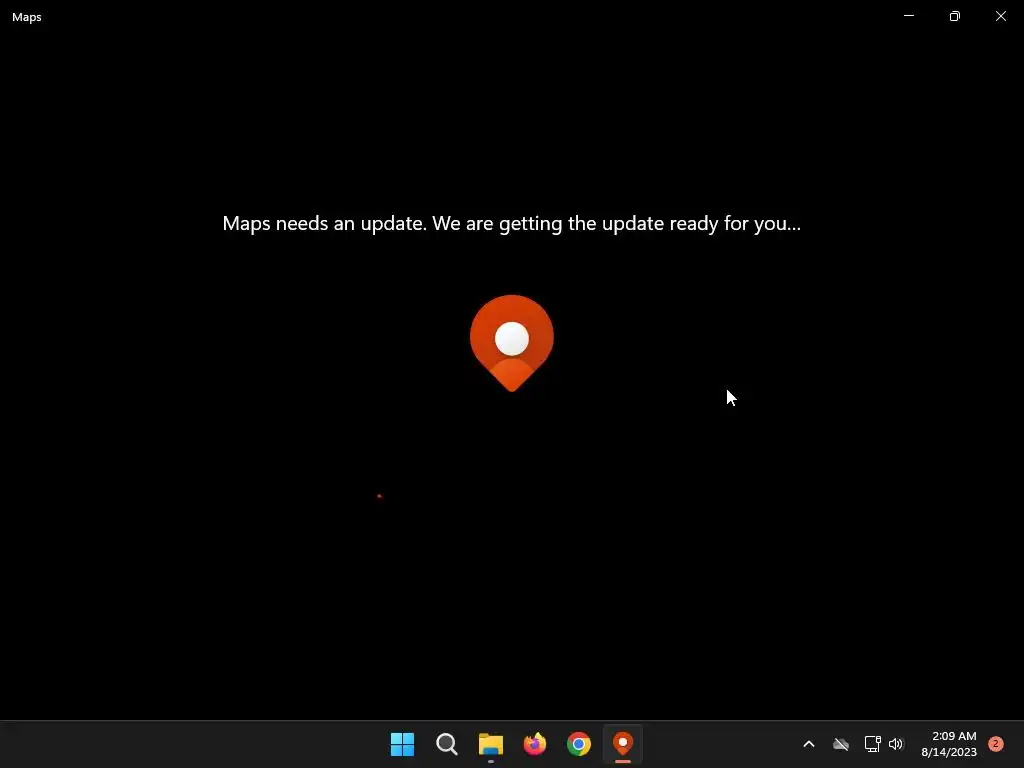Open the OneDrive tray icon
Screen dimensions: 1024x768
[x=841, y=744]
